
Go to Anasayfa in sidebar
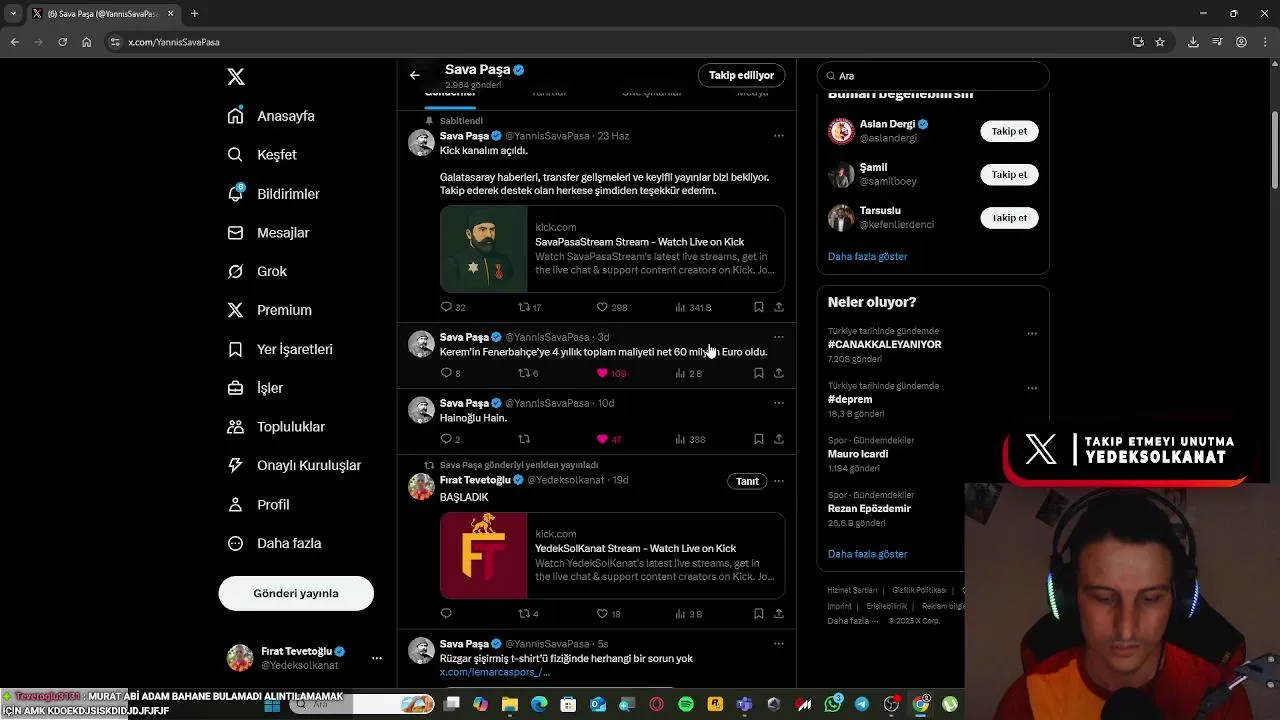click(271, 116)
